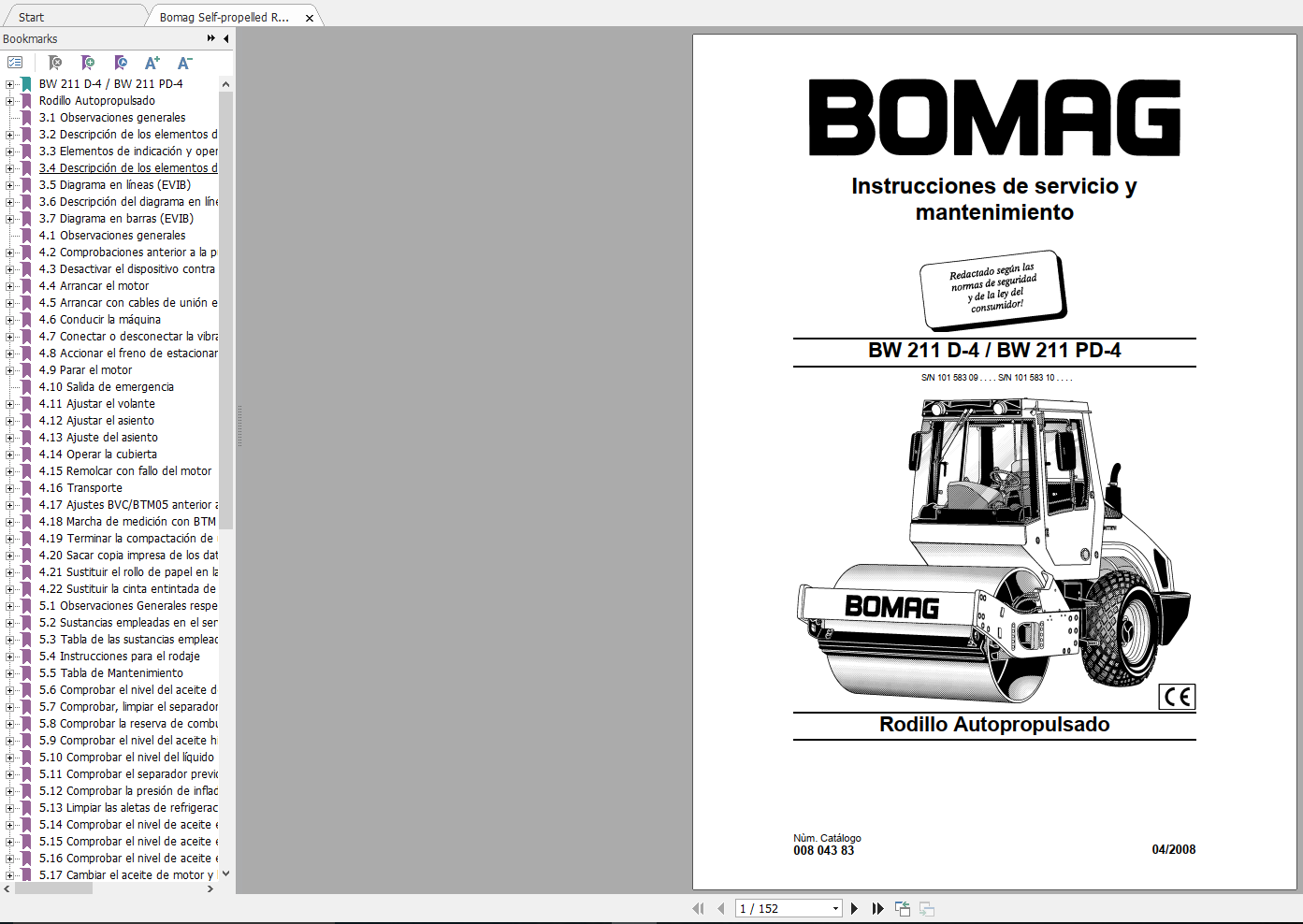Expand the BW 211 D-4 / BW 211 PD-4 bookmark
The height and width of the screenshot is (924, 1303).
[x=9, y=84]
